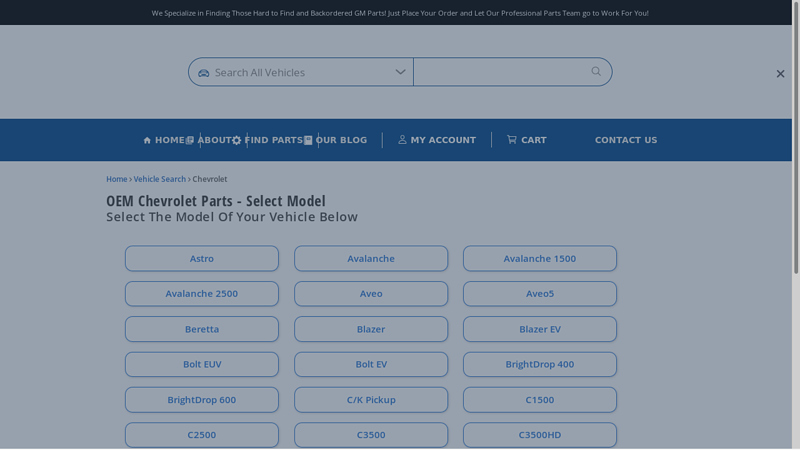Expand the Search All Vehicles dropdown arrow
This screenshot has width=800, height=450.
click(400, 72)
